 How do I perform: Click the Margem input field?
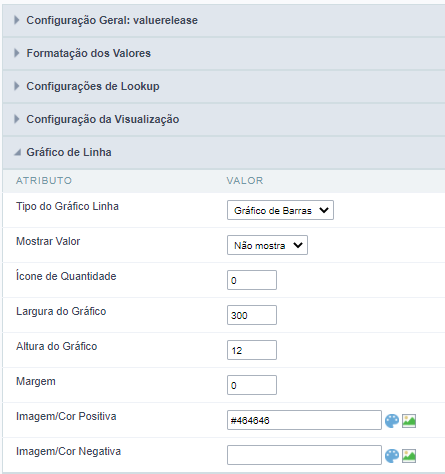[252, 385]
